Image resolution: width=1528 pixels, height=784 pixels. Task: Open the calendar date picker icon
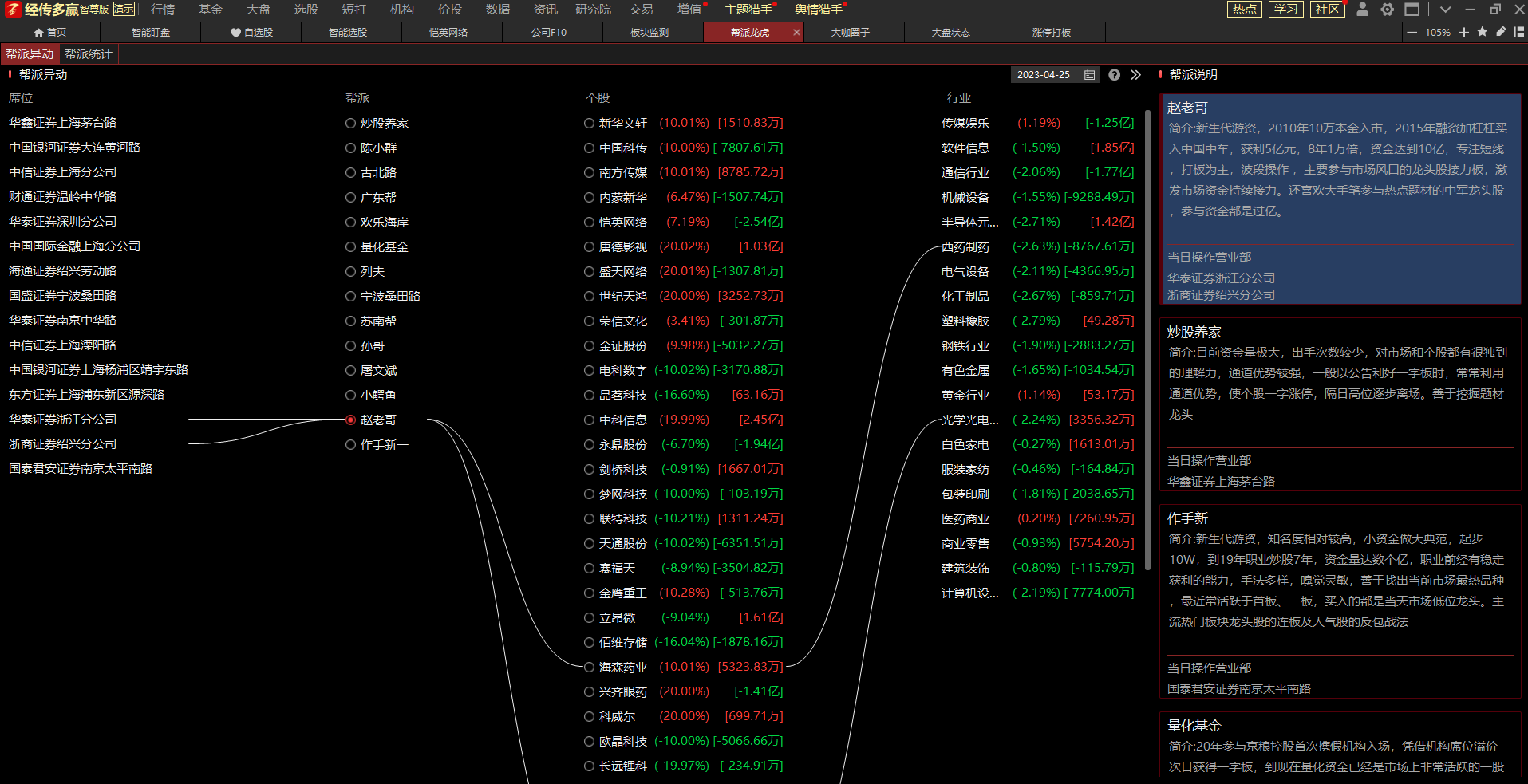click(x=1090, y=74)
